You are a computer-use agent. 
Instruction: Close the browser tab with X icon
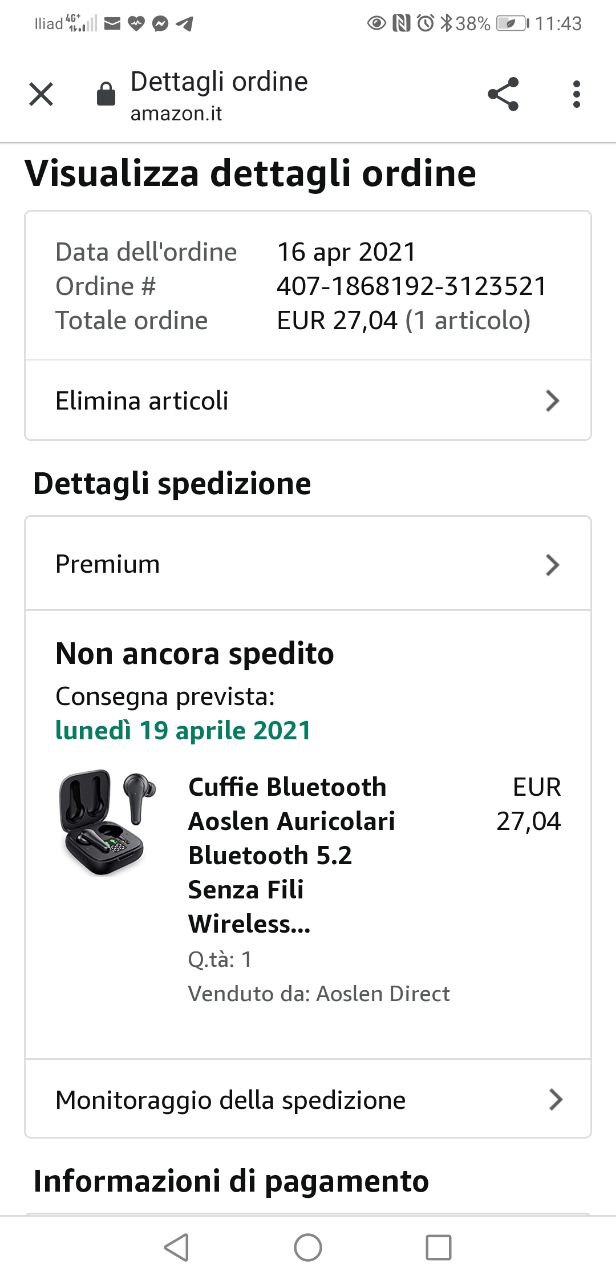click(41, 95)
